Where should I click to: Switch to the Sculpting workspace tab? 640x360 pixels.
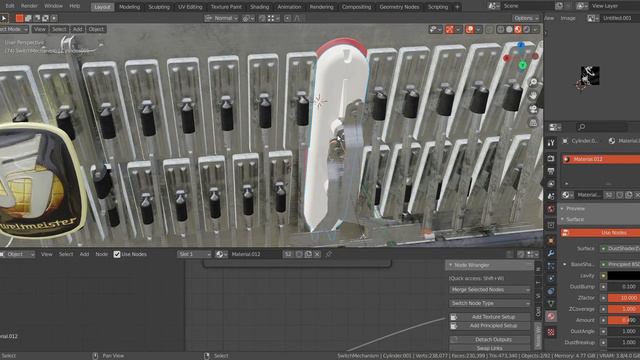tap(159, 7)
